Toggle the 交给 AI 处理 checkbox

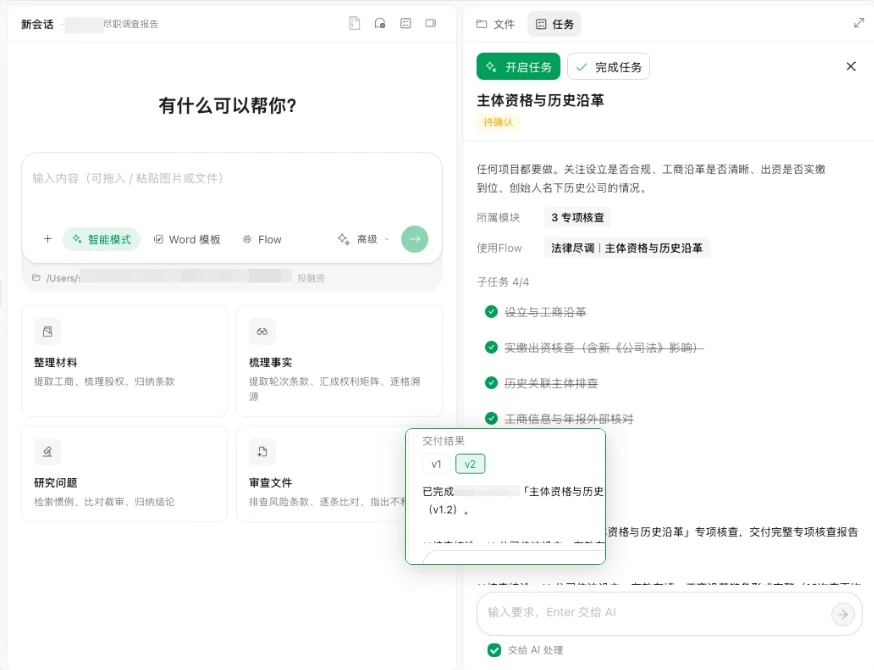point(494,650)
